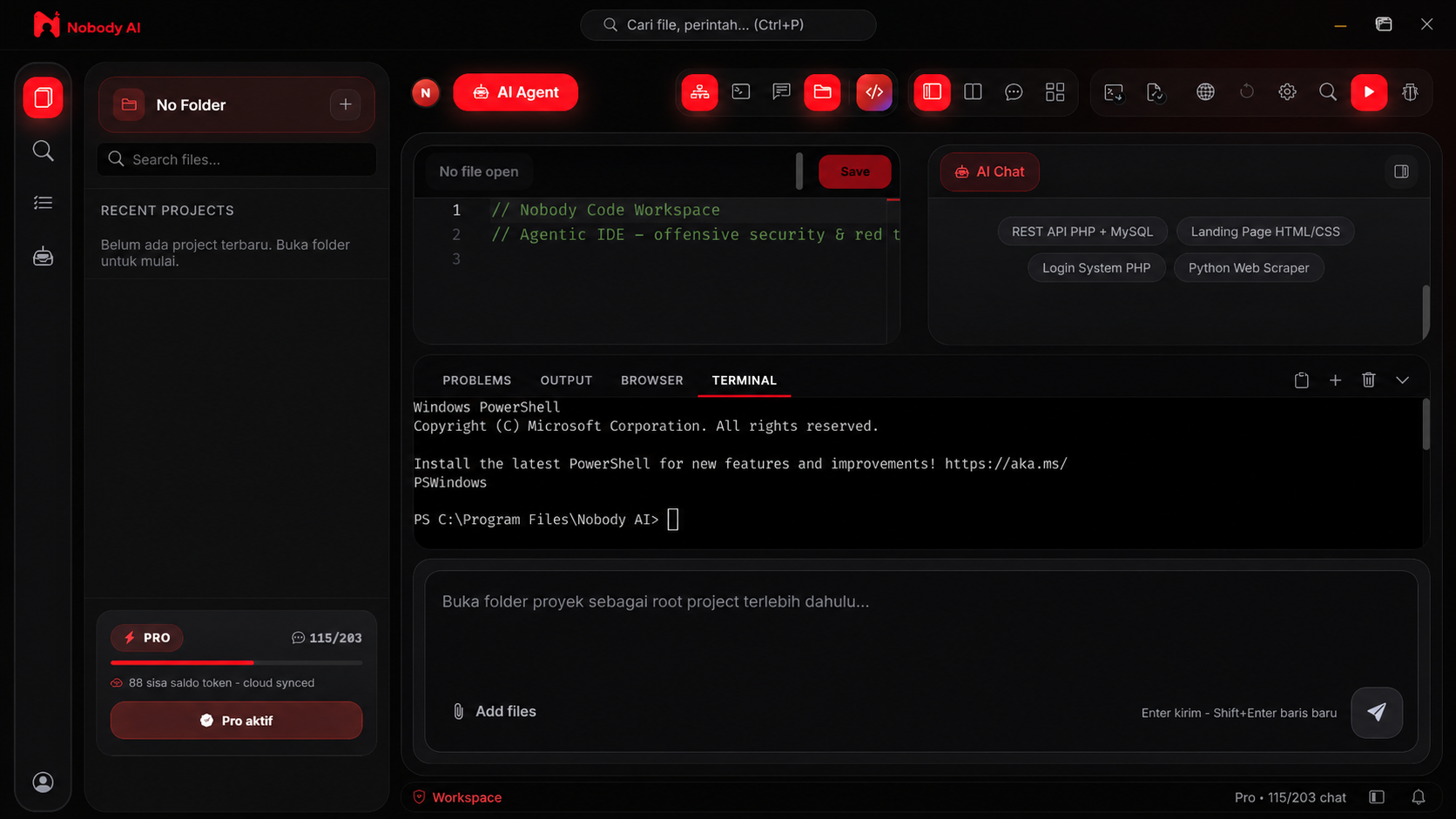This screenshot has width=1456, height=819.
Task: Click the AI Agent button
Action: [x=516, y=92]
